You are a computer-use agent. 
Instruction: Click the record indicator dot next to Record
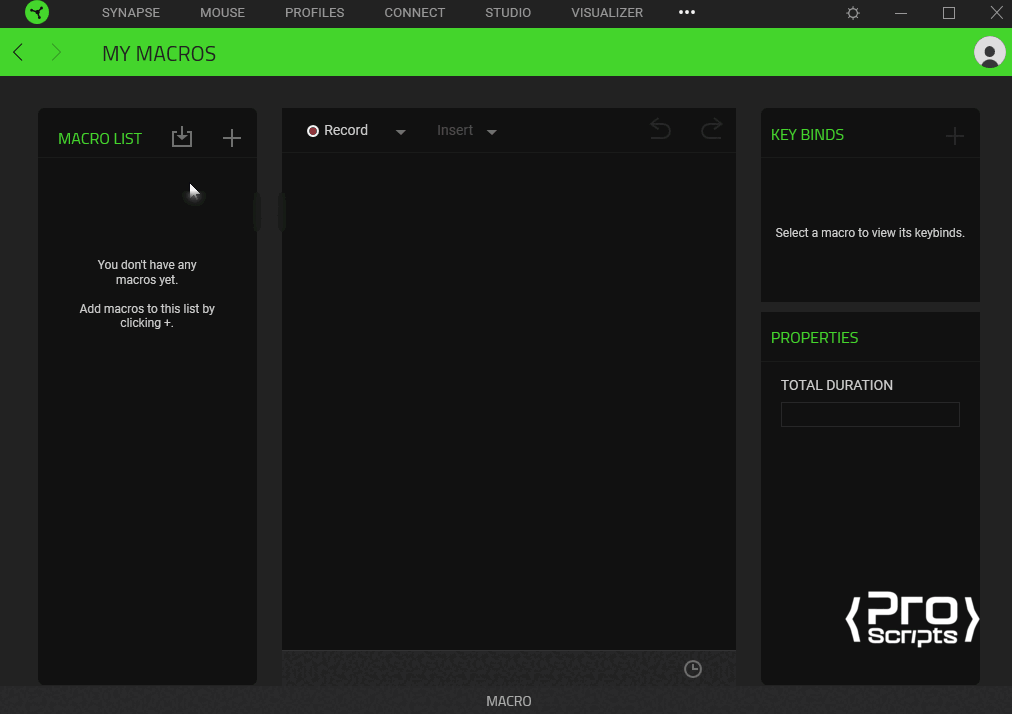click(x=313, y=130)
